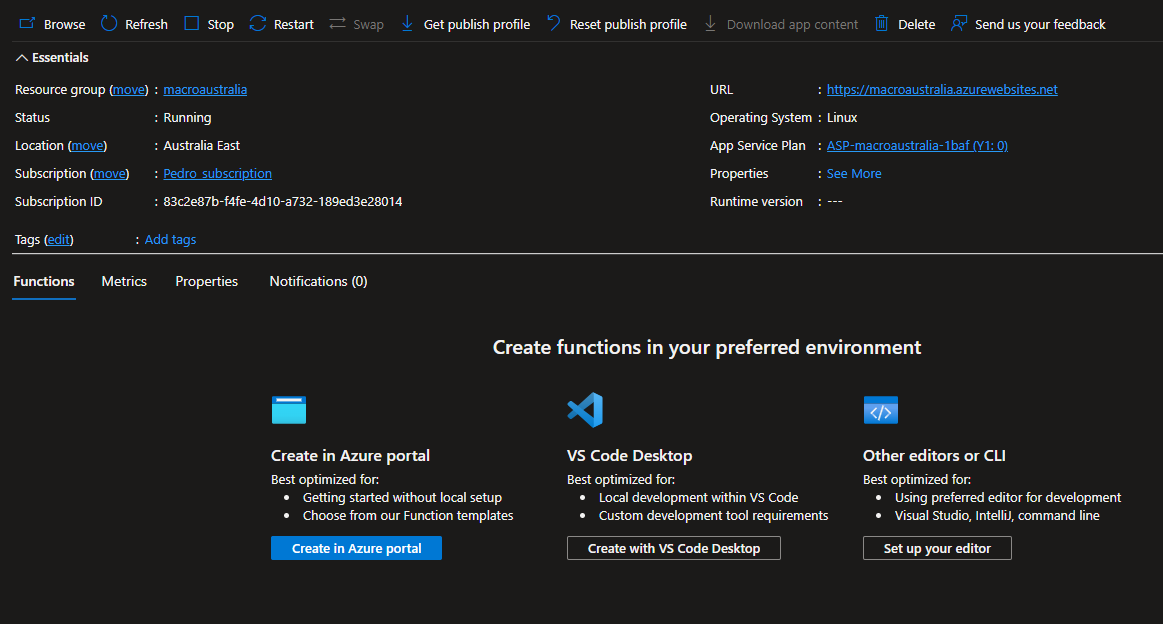Click the Browse label in toolbar

click(x=65, y=24)
